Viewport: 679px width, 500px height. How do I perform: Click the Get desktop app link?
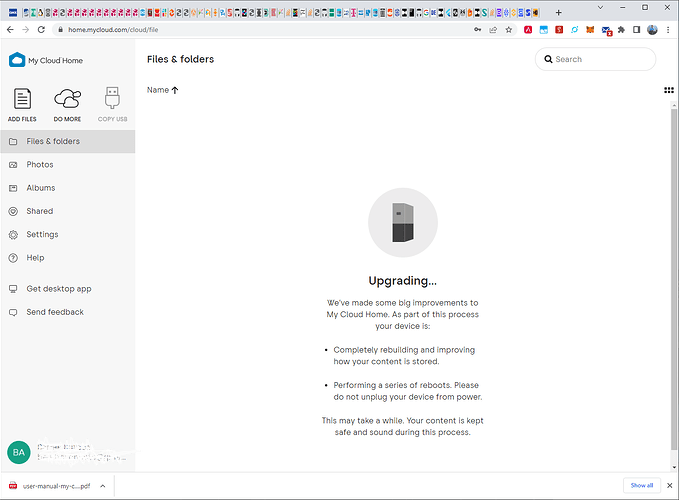tap(59, 289)
